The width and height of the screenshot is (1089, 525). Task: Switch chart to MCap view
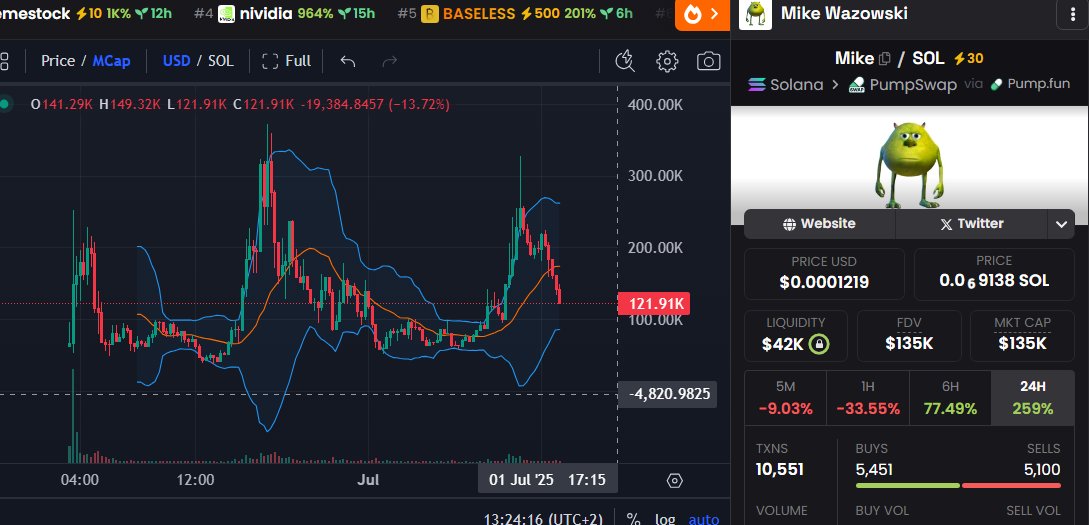pyautogui.click(x=111, y=61)
